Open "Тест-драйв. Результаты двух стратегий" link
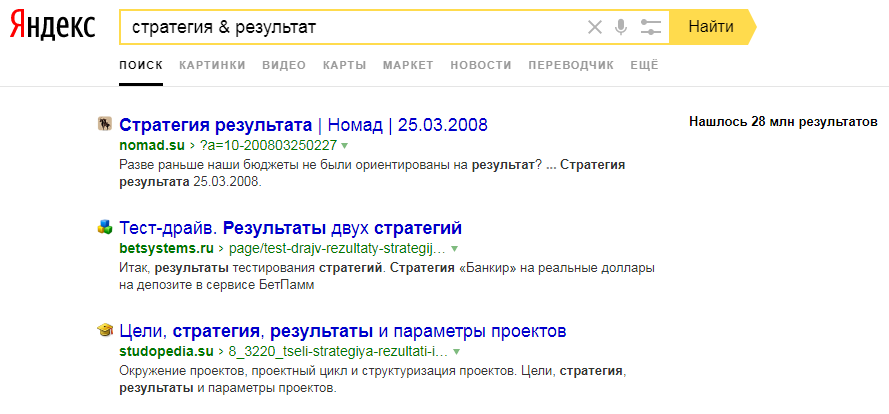 (x=290, y=228)
